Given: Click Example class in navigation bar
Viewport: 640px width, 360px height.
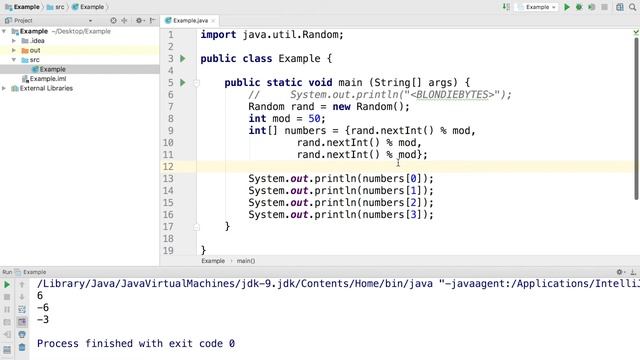Looking at the screenshot, I should [x=88, y=7].
